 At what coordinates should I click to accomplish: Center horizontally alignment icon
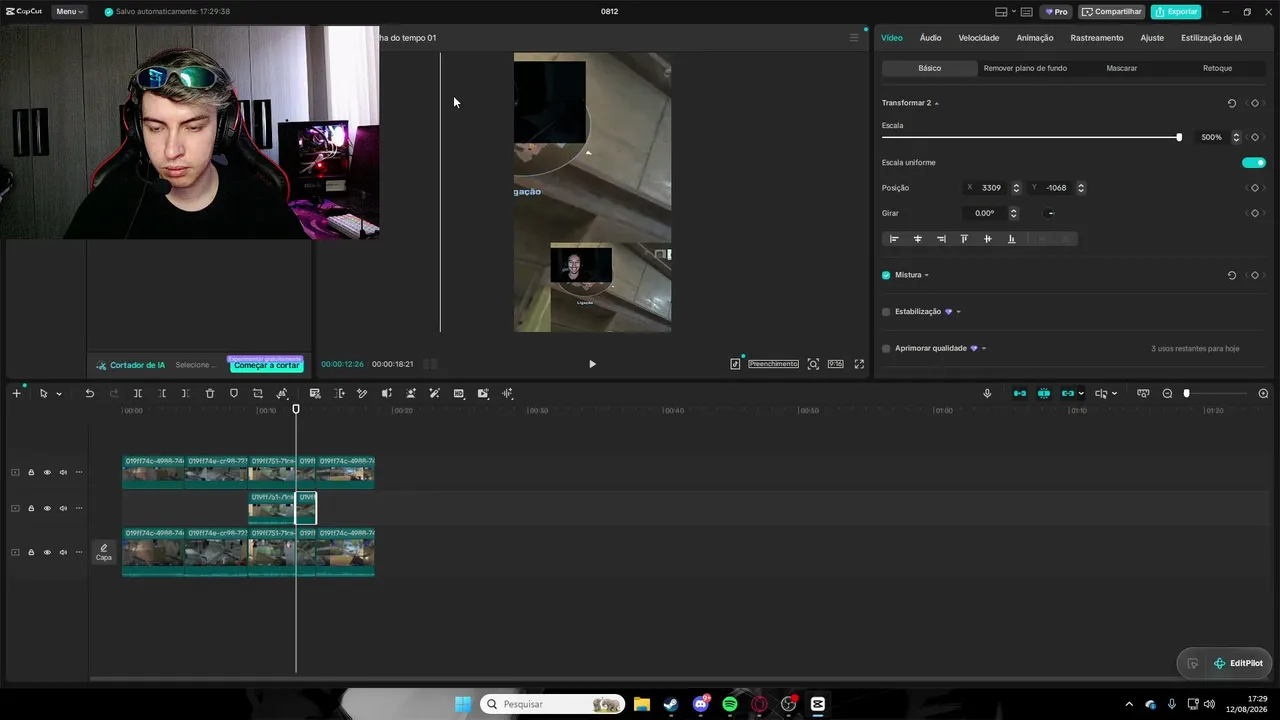pyautogui.click(x=917, y=239)
